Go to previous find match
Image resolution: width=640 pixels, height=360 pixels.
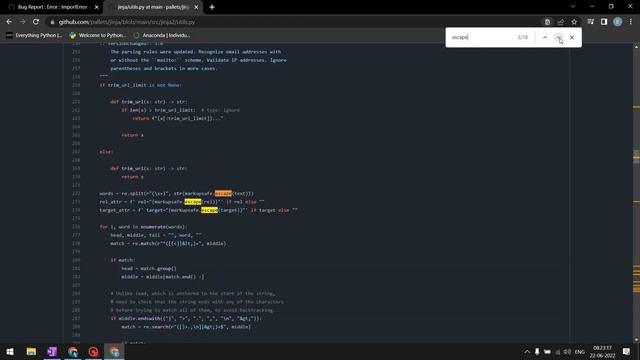[x=545, y=37]
